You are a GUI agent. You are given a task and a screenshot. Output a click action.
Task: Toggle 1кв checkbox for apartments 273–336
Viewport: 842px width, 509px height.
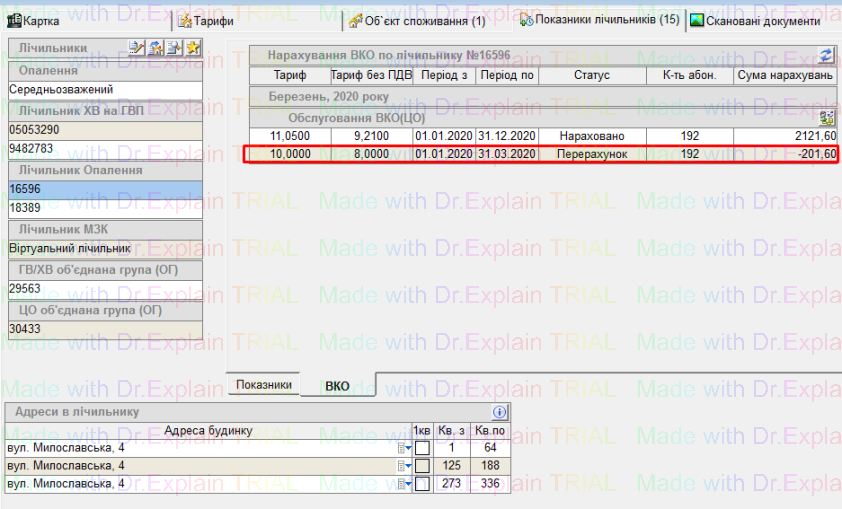422,484
